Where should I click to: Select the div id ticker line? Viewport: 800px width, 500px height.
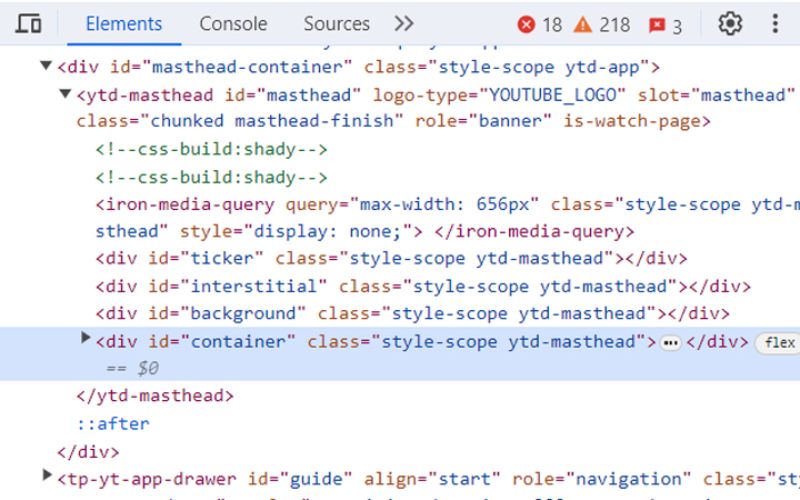(391, 258)
